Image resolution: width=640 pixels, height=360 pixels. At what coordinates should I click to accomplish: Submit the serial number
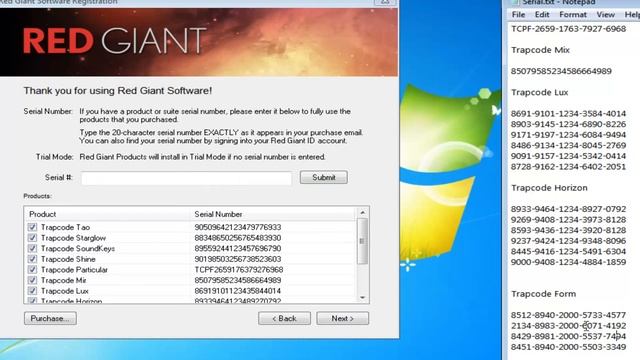(324, 177)
